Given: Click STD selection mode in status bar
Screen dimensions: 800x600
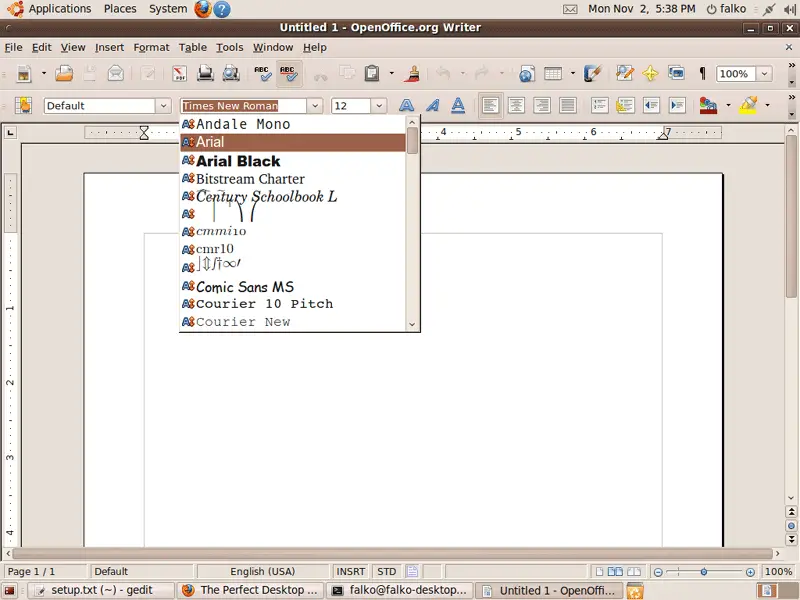Looking at the screenshot, I should pos(386,571).
